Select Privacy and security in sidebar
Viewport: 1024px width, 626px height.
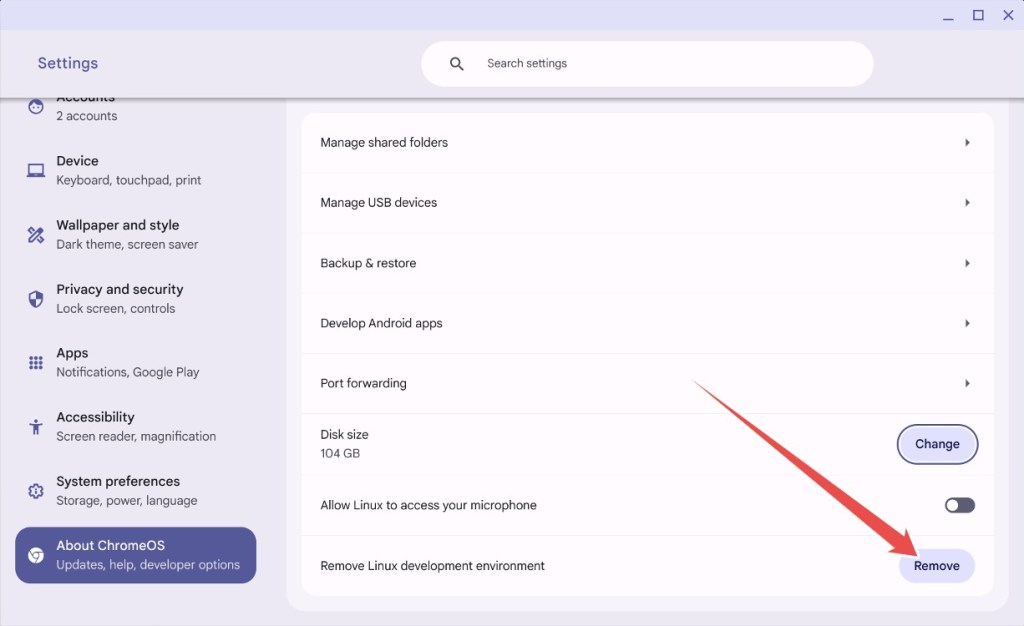[136, 298]
